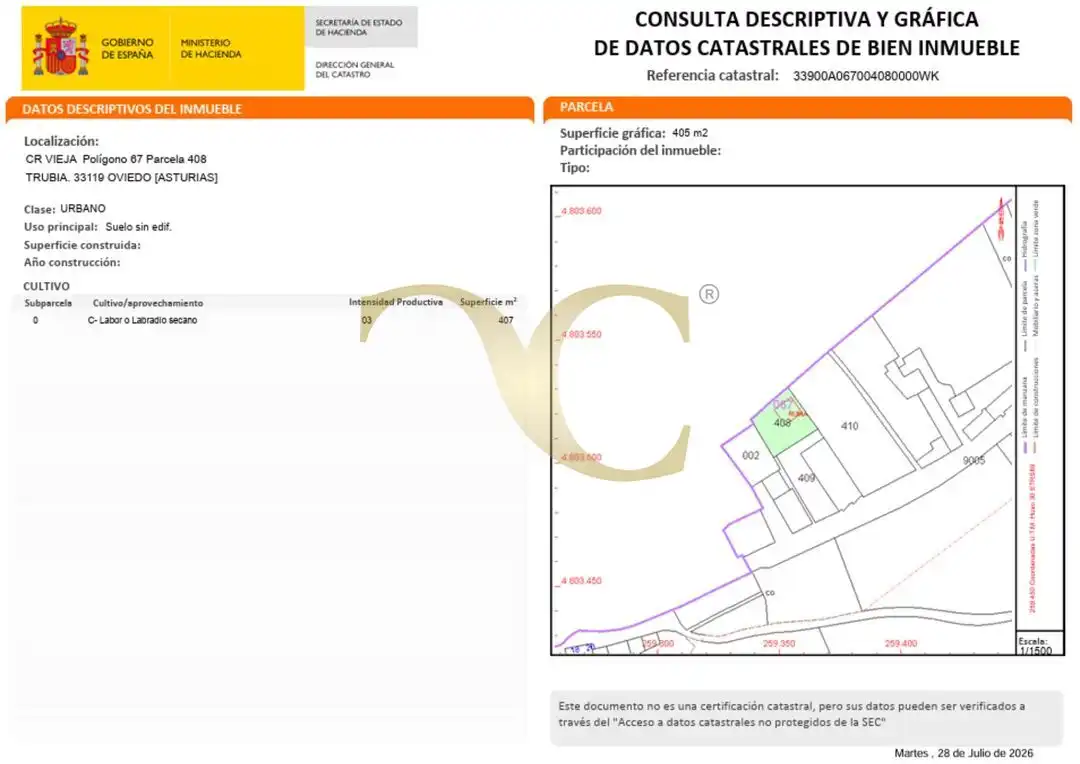The image size is (1080, 764).
Task: Click parcel 410 on the map
Action: pos(850,426)
